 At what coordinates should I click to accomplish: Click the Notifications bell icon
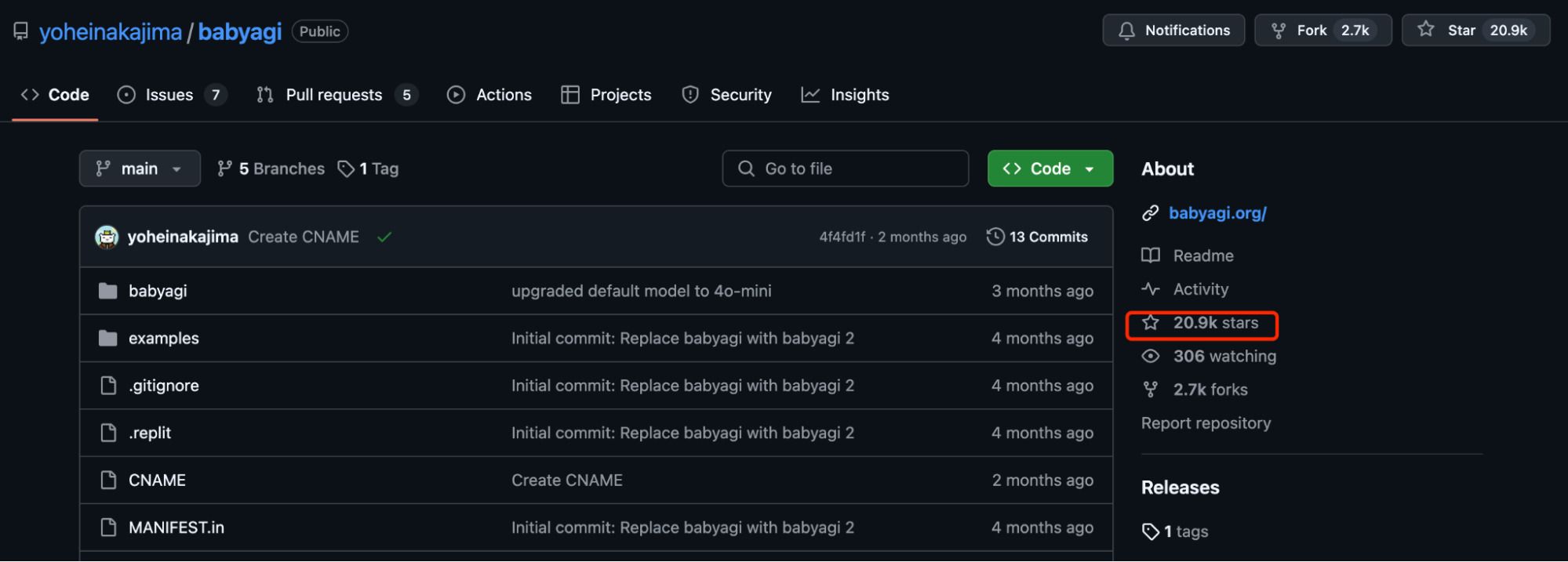click(1126, 31)
